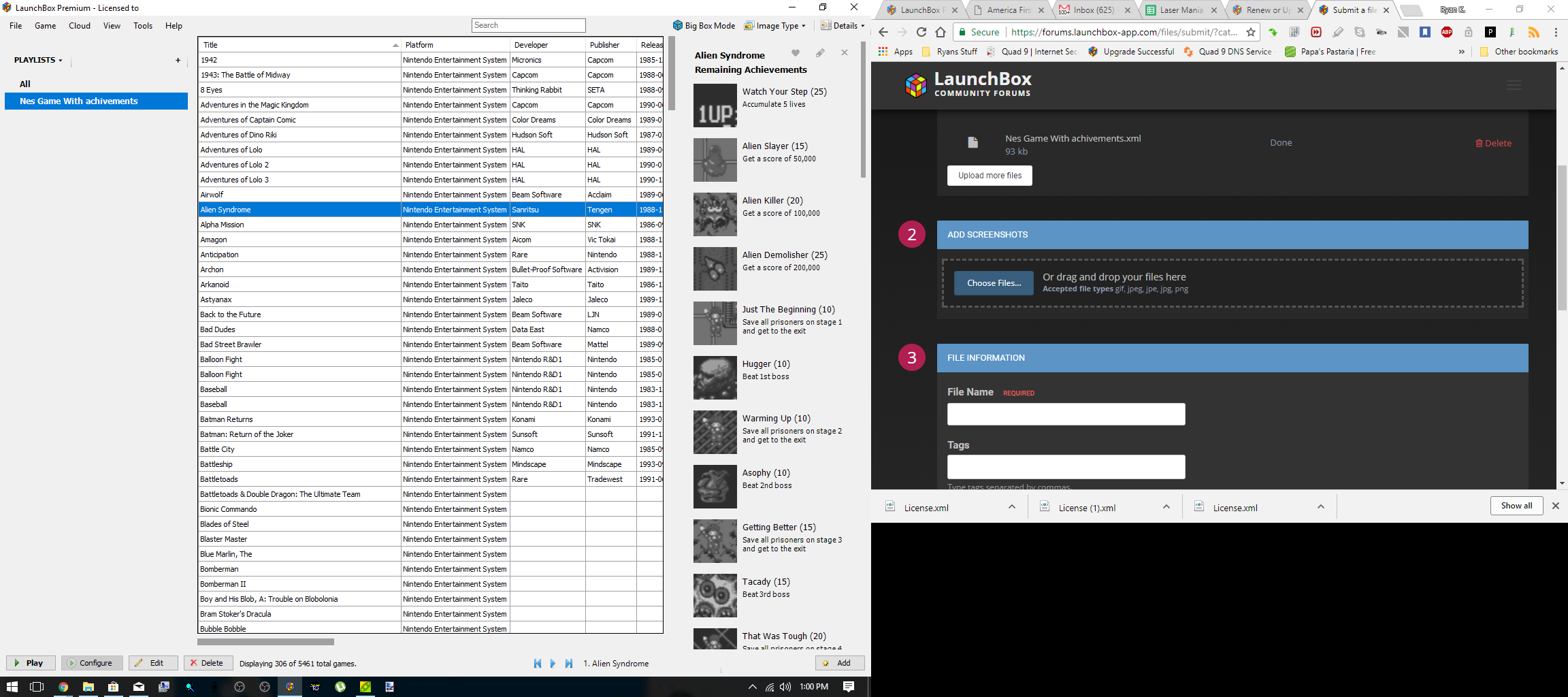Go back in Chrome browser

click(x=883, y=32)
